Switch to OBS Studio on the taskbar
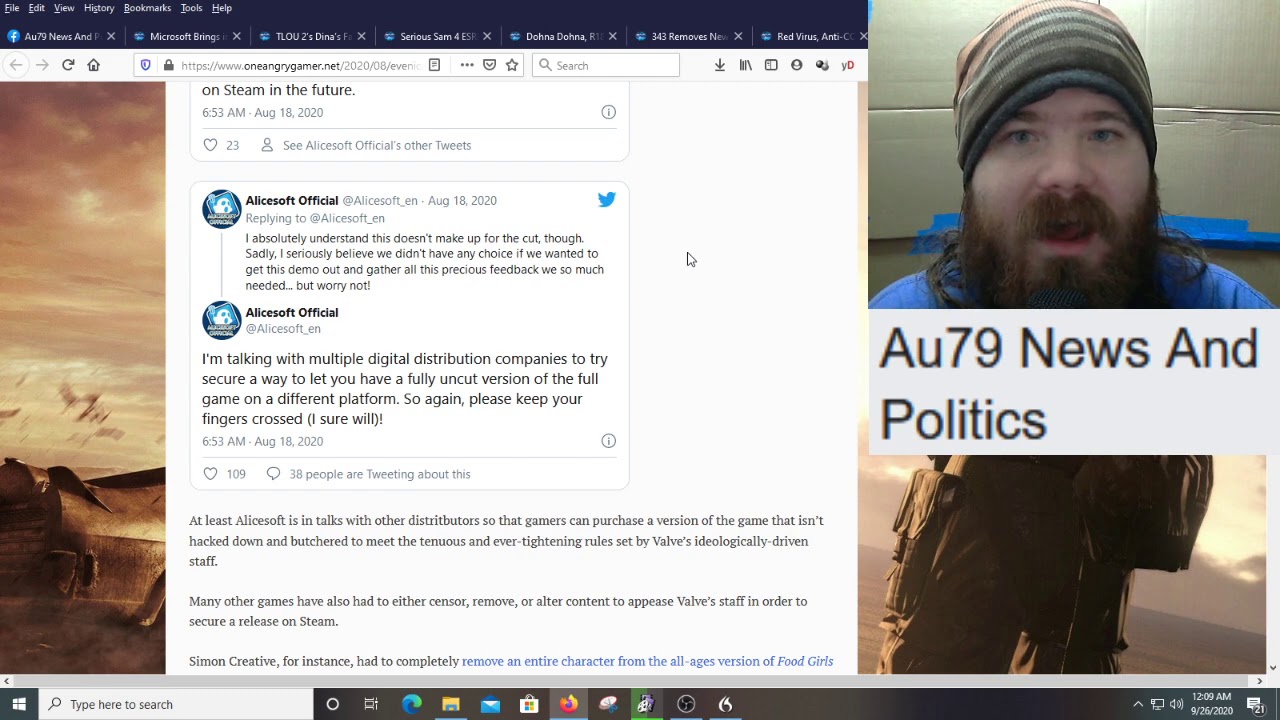This screenshot has height=720, width=1280. (x=686, y=704)
